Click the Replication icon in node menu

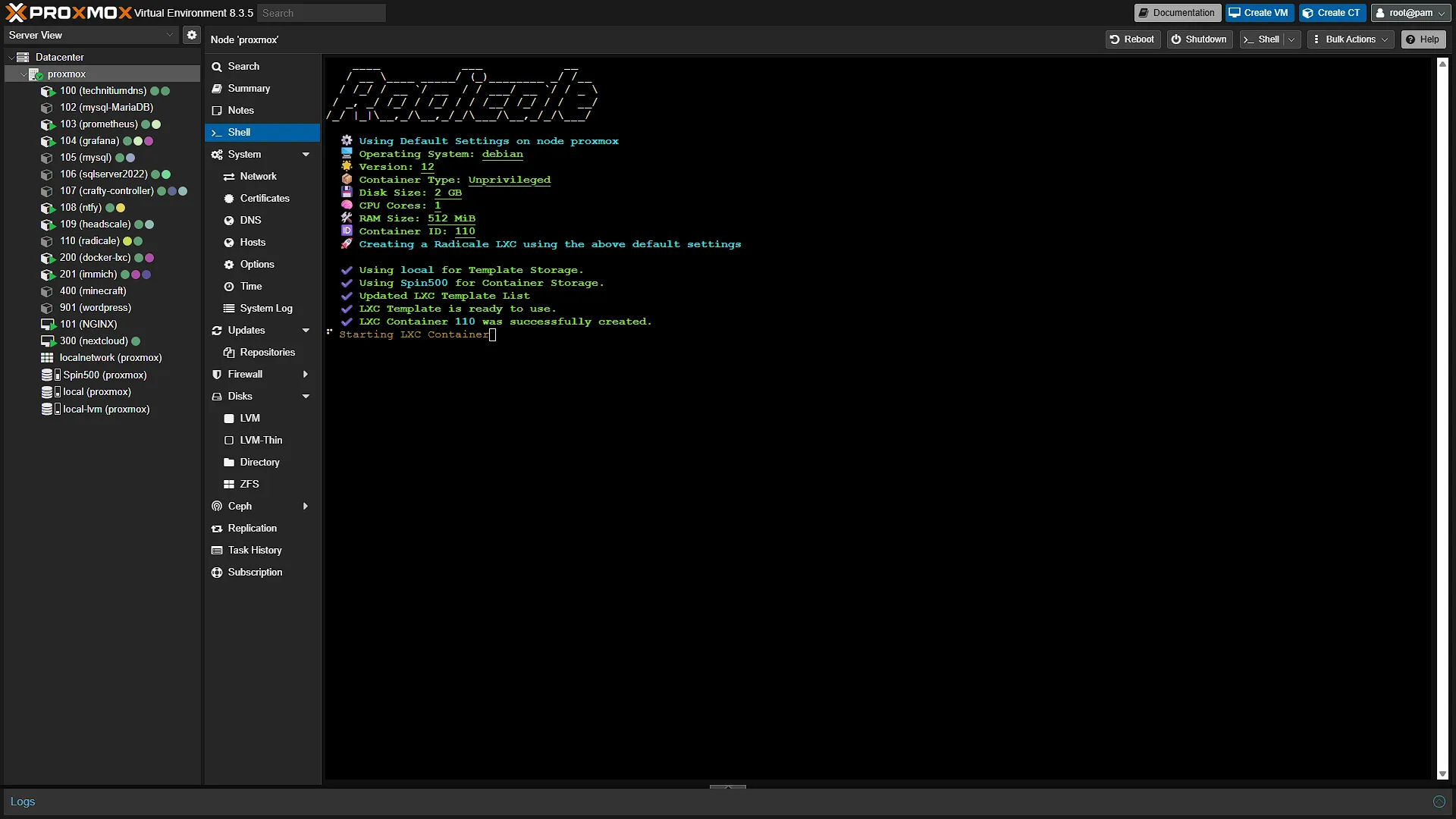tap(217, 529)
